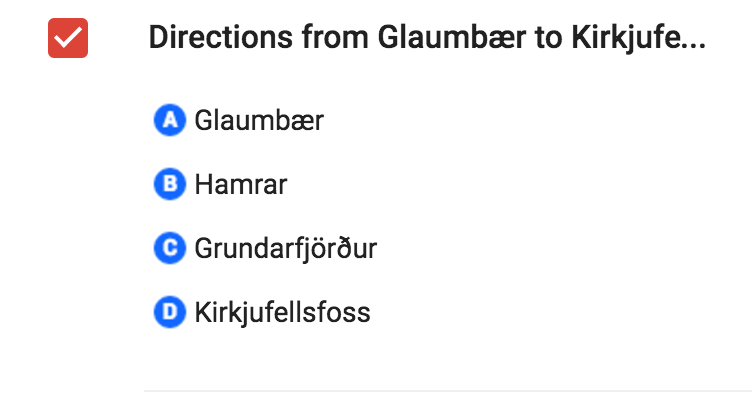Select the Glaumbær waypoint label
Screen dimensions: 752x396
(x=259, y=120)
